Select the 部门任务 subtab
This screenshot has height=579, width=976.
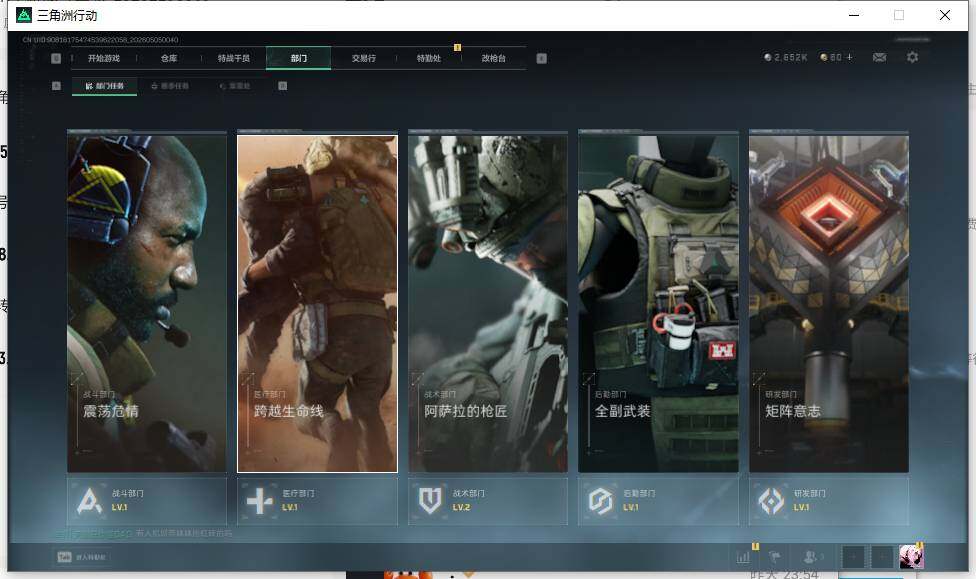click(105, 86)
